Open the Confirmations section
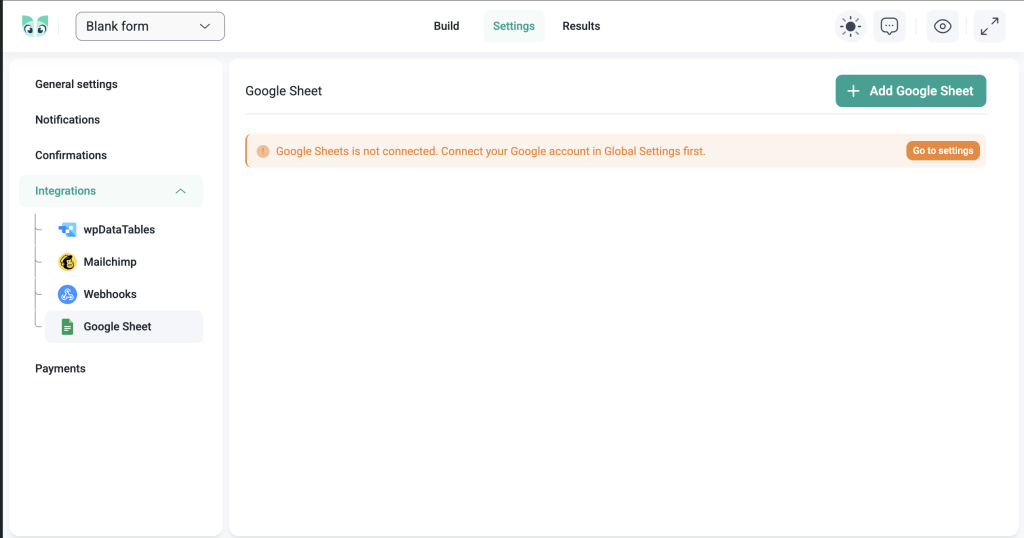Image resolution: width=1024 pixels, height=538 pixels. (x=71, y=155)
